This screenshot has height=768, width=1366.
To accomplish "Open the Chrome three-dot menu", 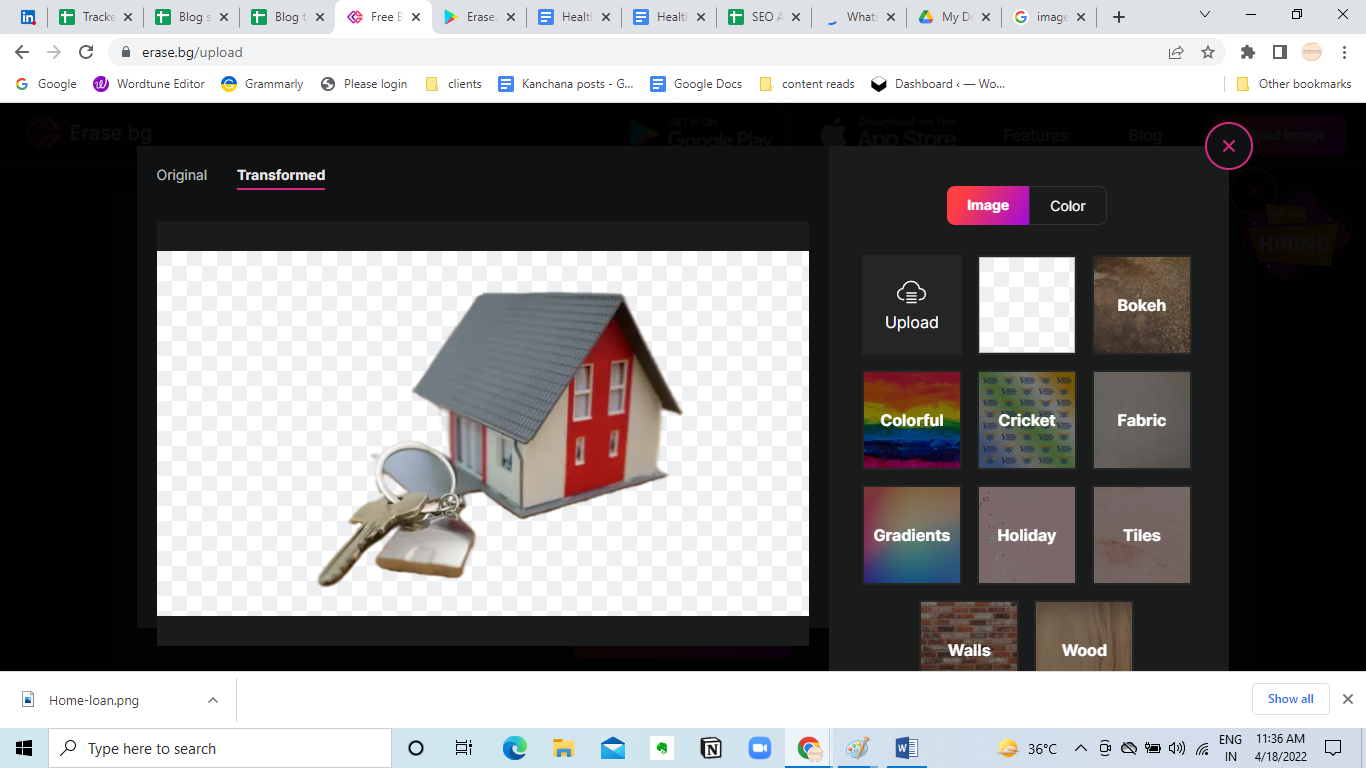I will 1345,52.
